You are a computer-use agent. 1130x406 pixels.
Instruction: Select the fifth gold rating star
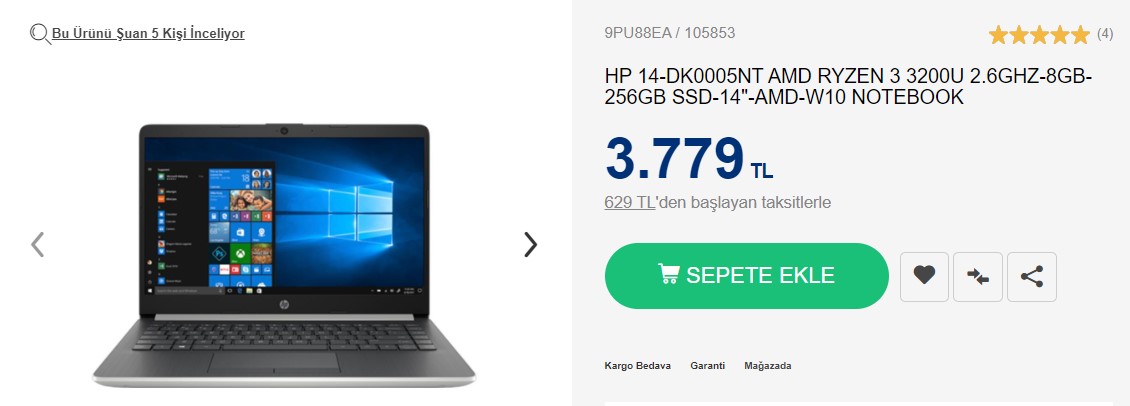[x=1080, y=34]
